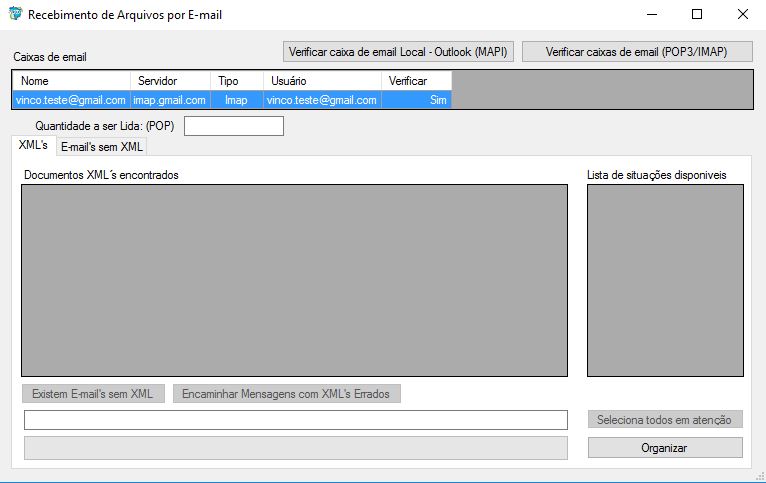Close the Recebimento de Arquivos window
Image resolution: width=766 pixels, height=483 pixels.
point(743,14)
